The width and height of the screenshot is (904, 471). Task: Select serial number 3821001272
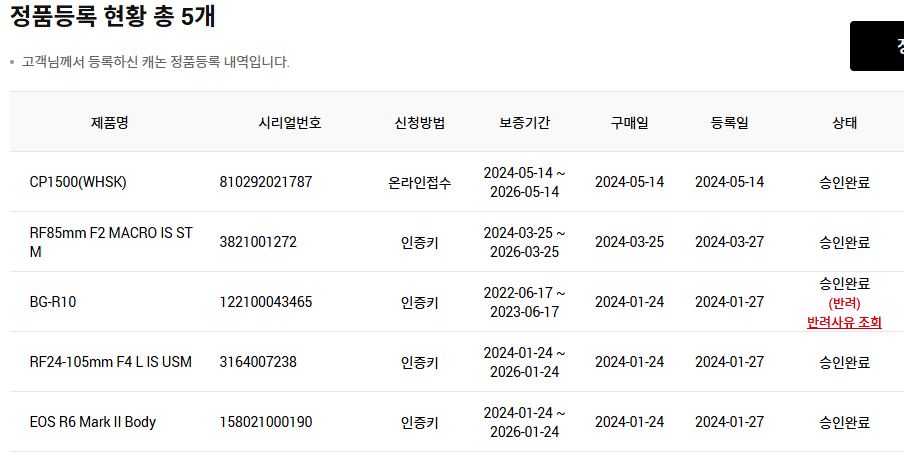click(258, 242)
